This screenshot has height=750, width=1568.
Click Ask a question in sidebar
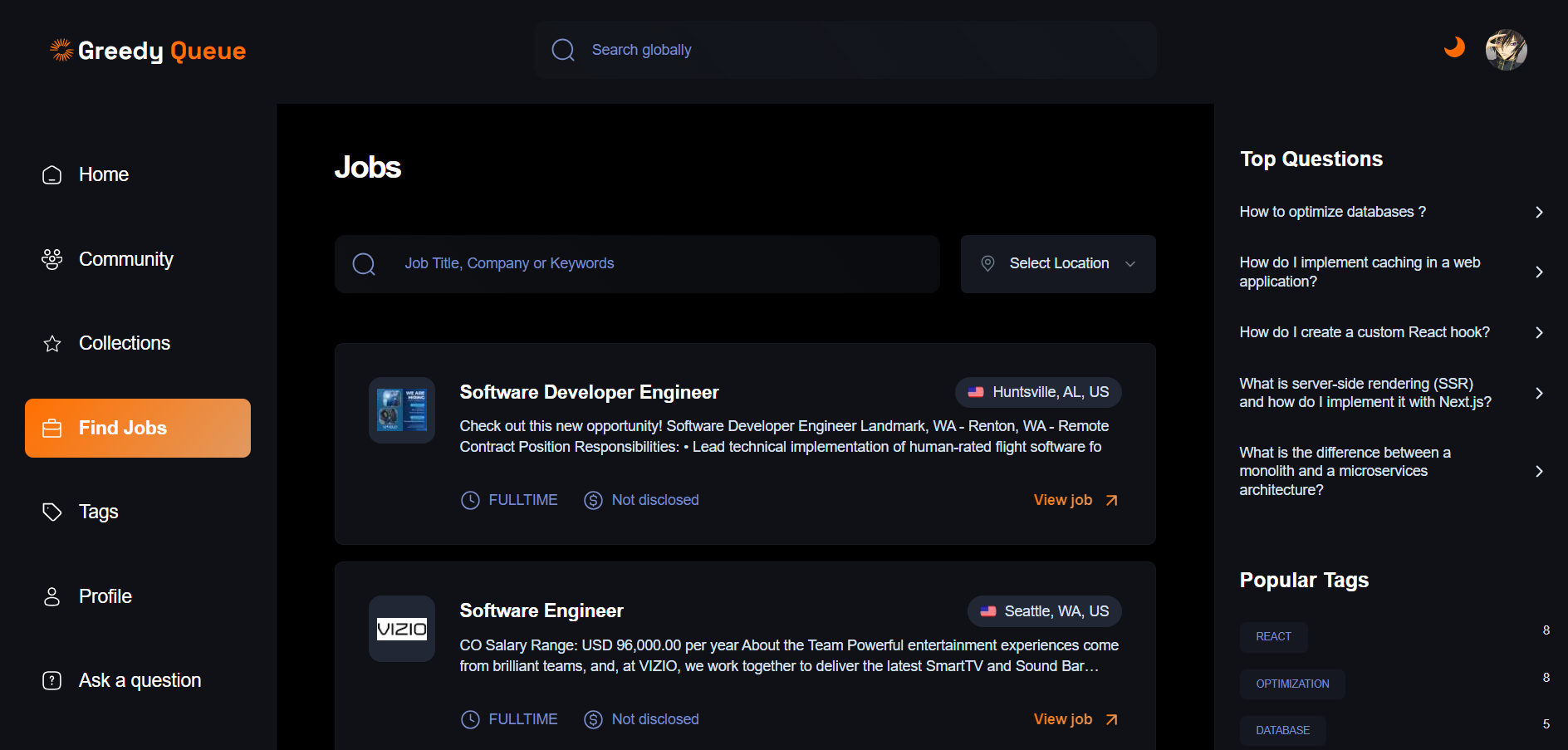click(x=140, y=680)
